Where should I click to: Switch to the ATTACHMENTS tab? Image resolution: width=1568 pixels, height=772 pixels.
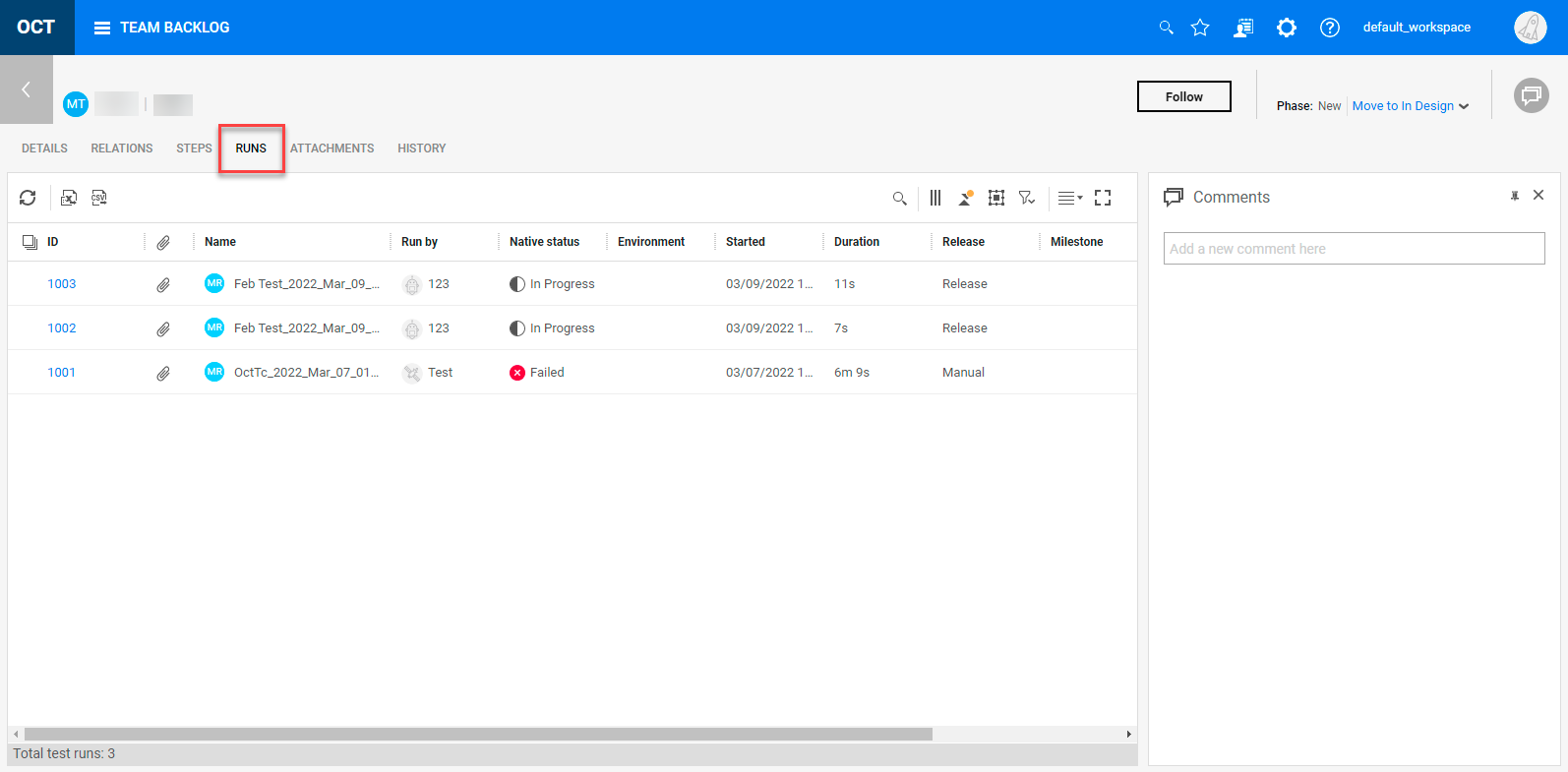click(332, 148)
